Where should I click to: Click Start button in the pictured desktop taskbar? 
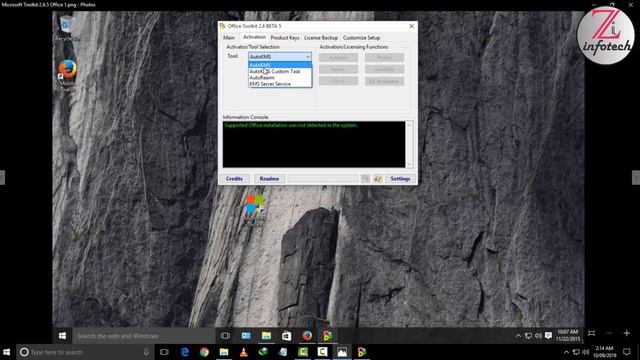(x=62, y=336)
